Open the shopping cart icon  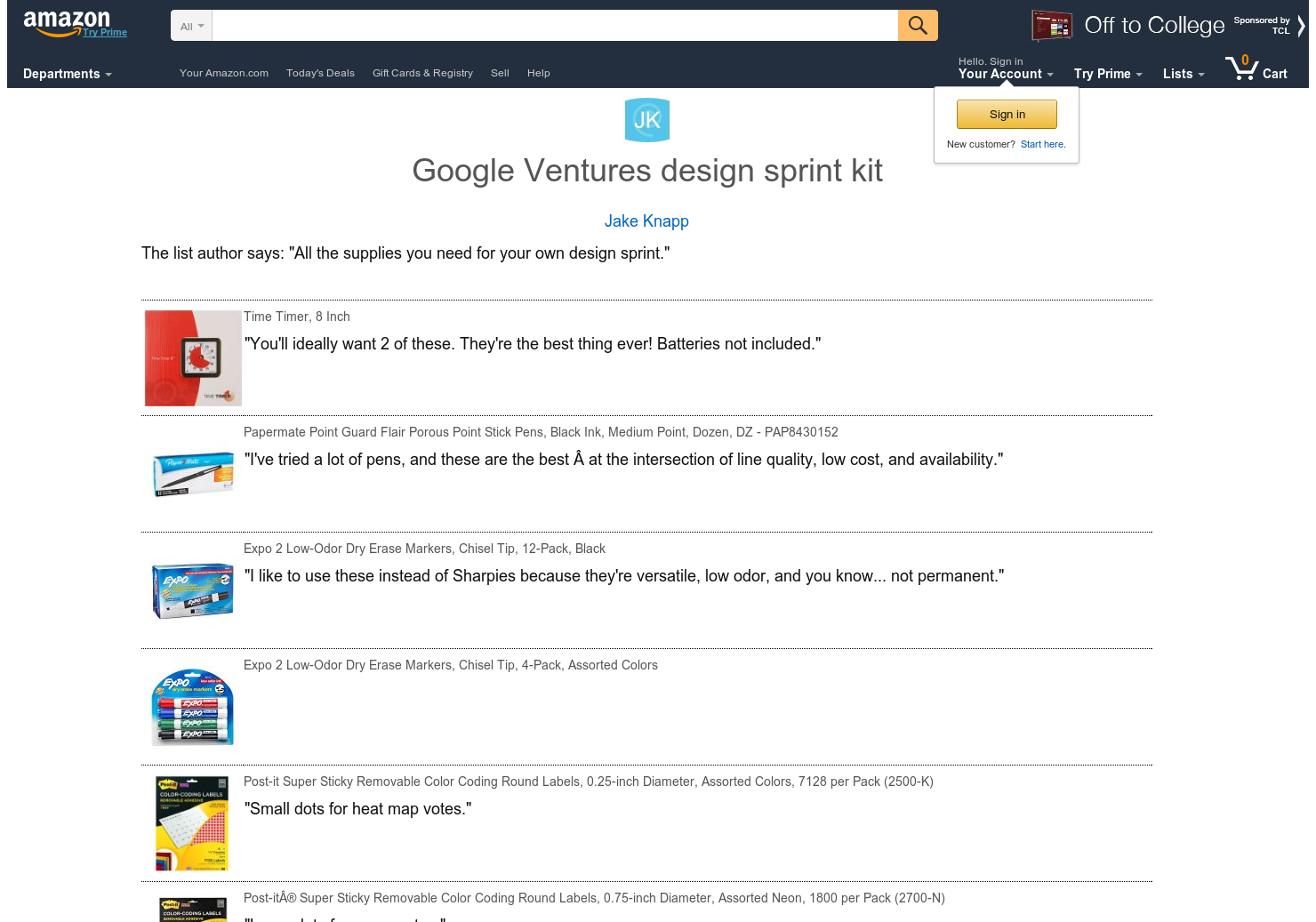click(x=1241, y=68)
